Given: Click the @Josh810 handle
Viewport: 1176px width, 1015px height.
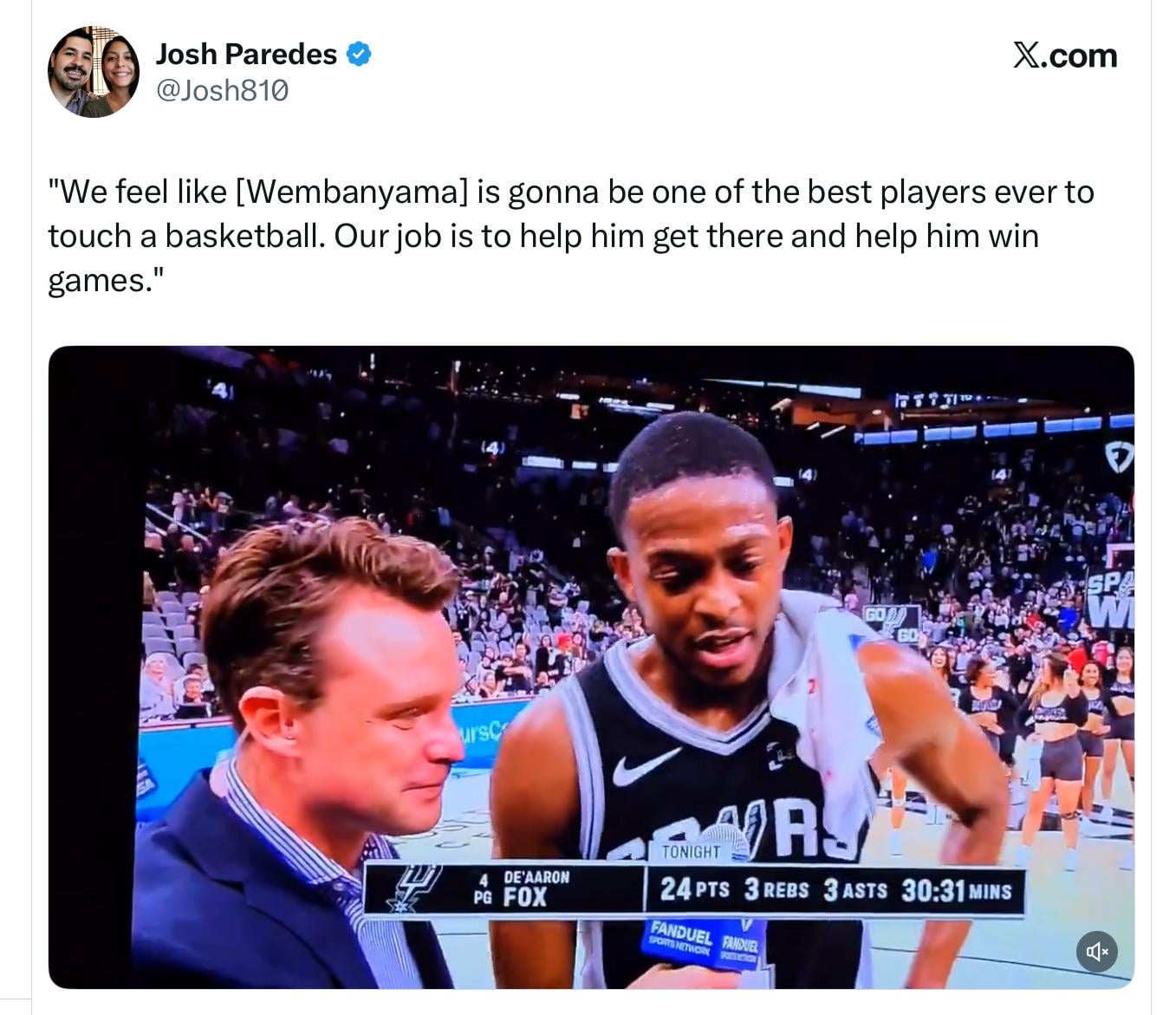Looking at the screenshot, I should pos(222,90).
